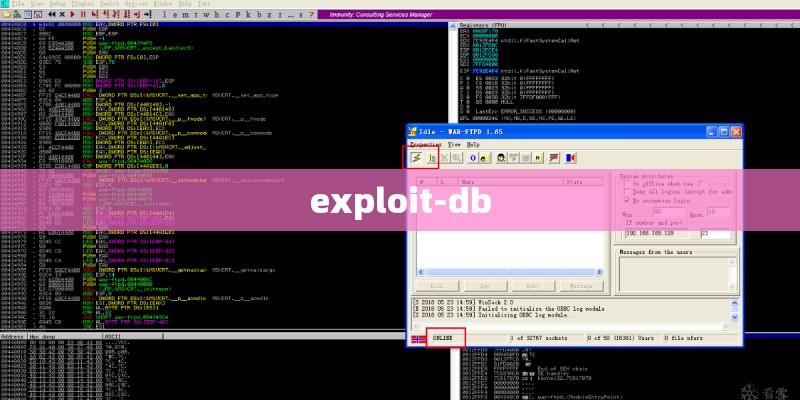Click the yellow 'D' icon in WAR-FTPD toolbar
Screen dimensions: 800x400
click(x=538, y=158)
